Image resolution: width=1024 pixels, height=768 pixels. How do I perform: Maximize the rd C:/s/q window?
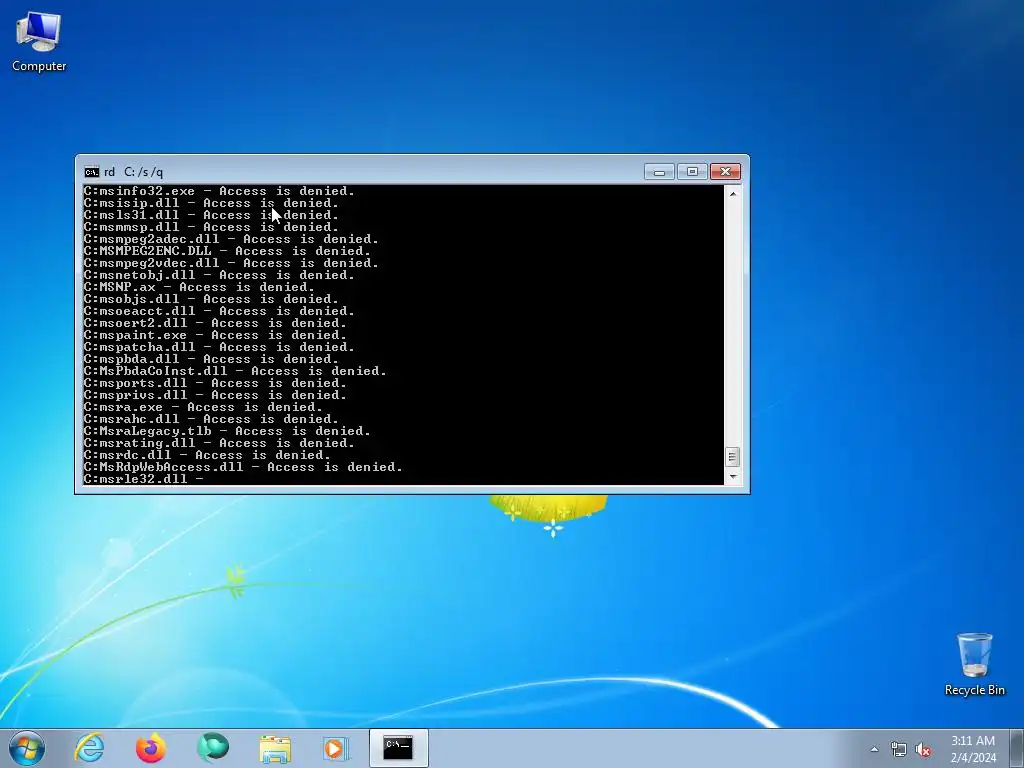pyautogui.click(x=692, y=172)
